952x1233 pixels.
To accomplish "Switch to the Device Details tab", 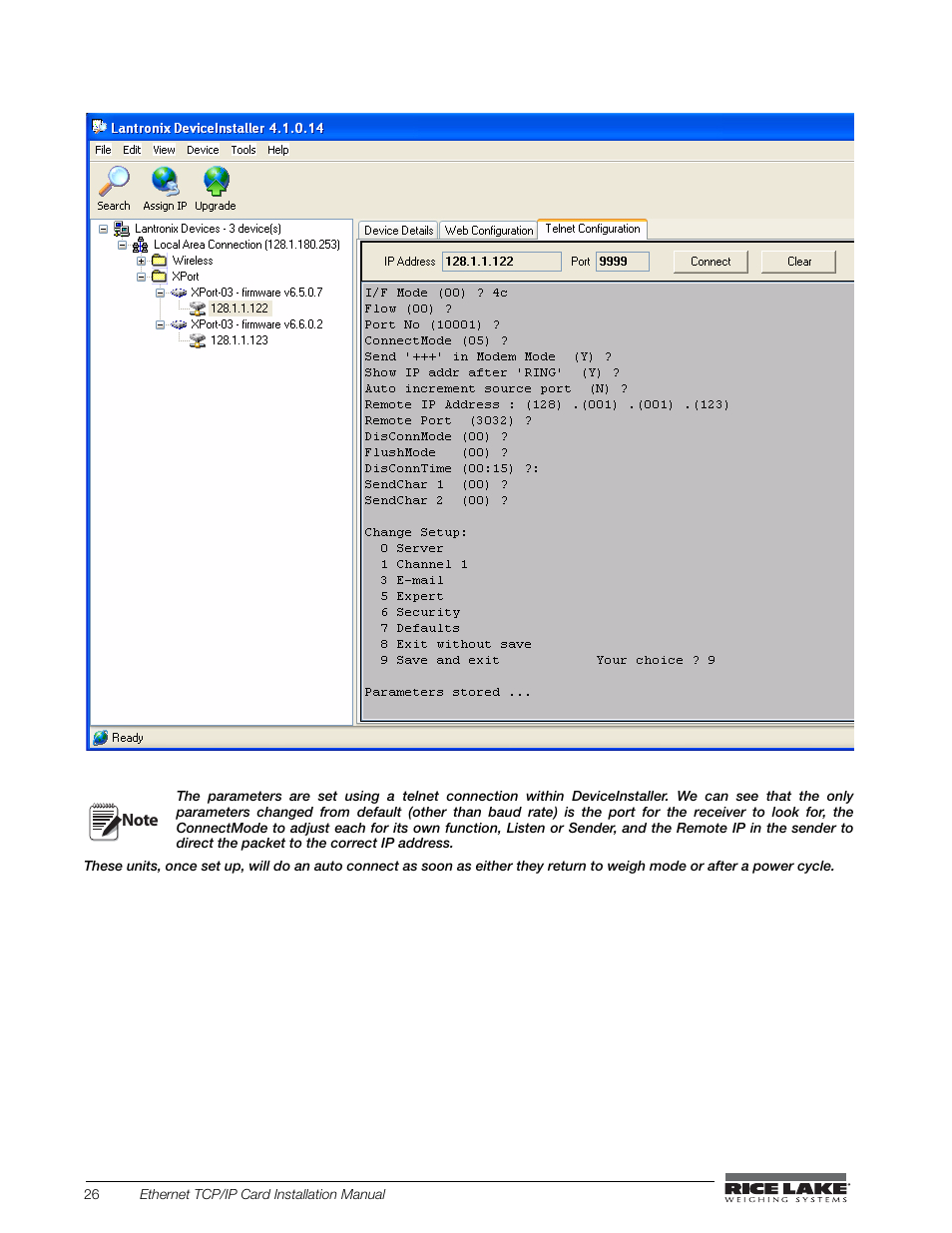I will click(x=399, y=231).
